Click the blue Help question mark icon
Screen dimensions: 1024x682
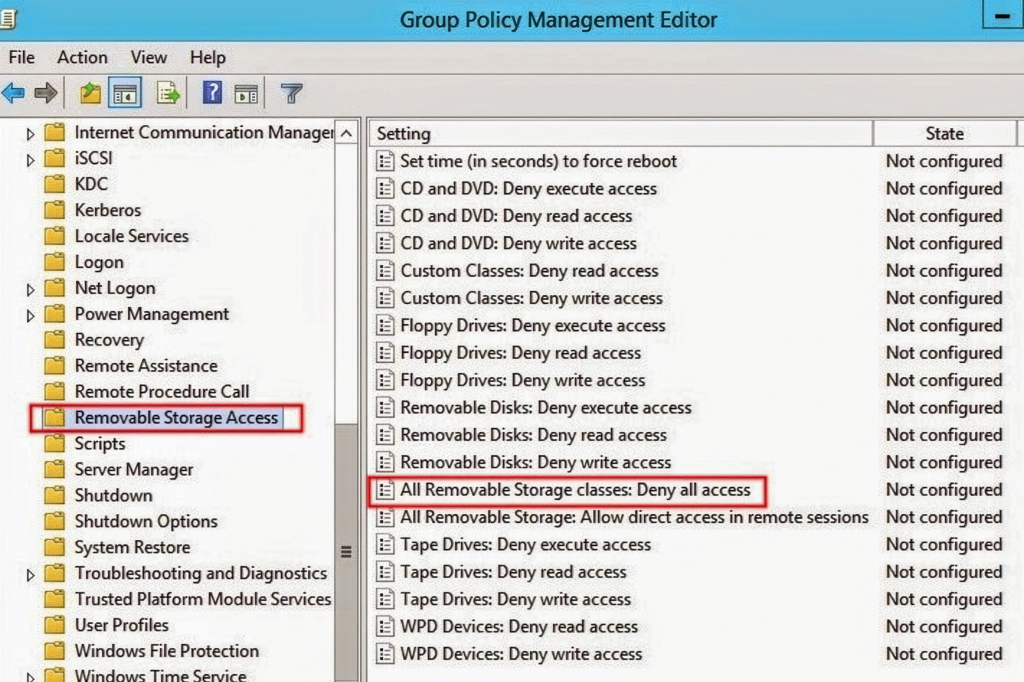(x=212, y=94)
